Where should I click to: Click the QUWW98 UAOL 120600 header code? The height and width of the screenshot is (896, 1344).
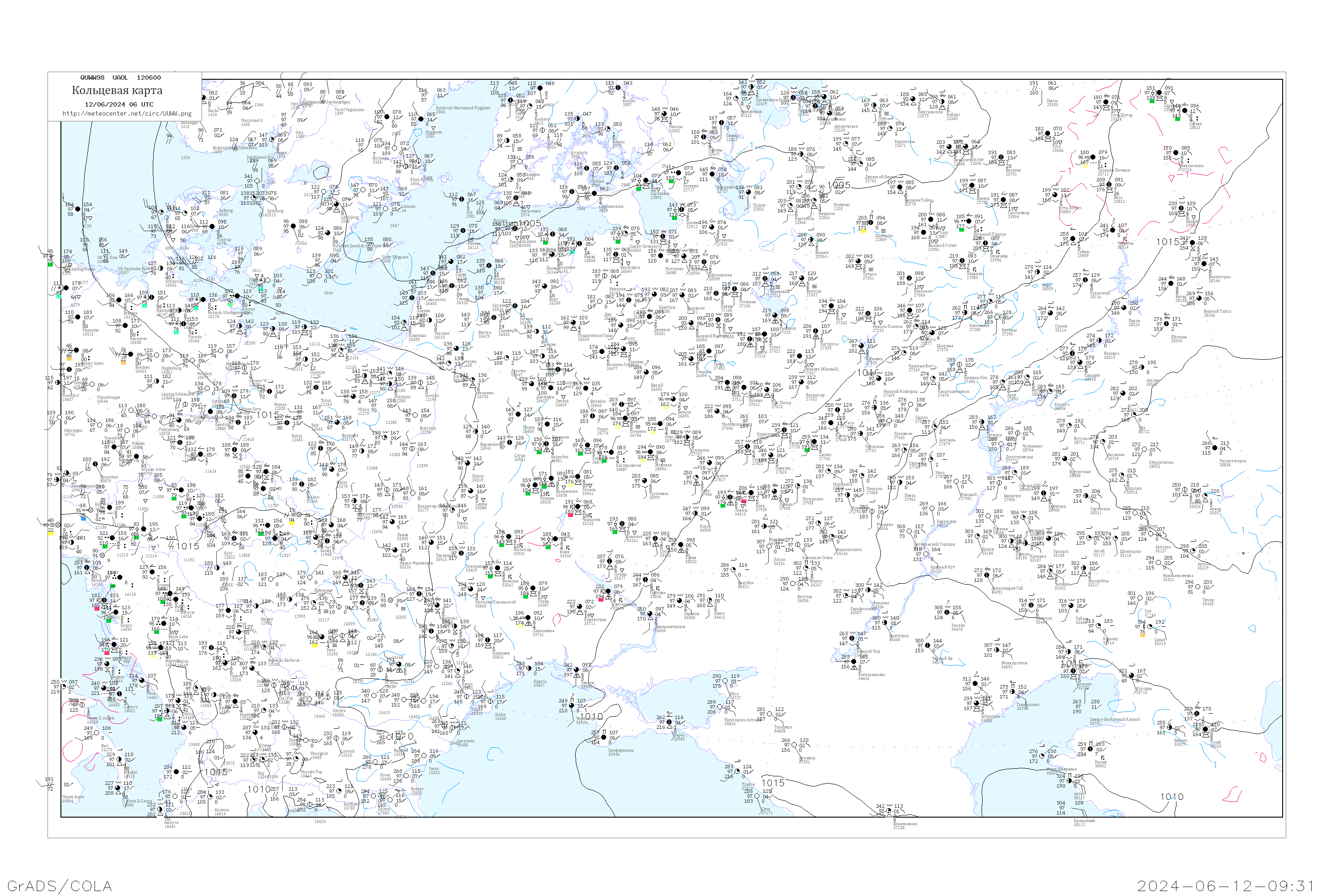pos(121,78)
